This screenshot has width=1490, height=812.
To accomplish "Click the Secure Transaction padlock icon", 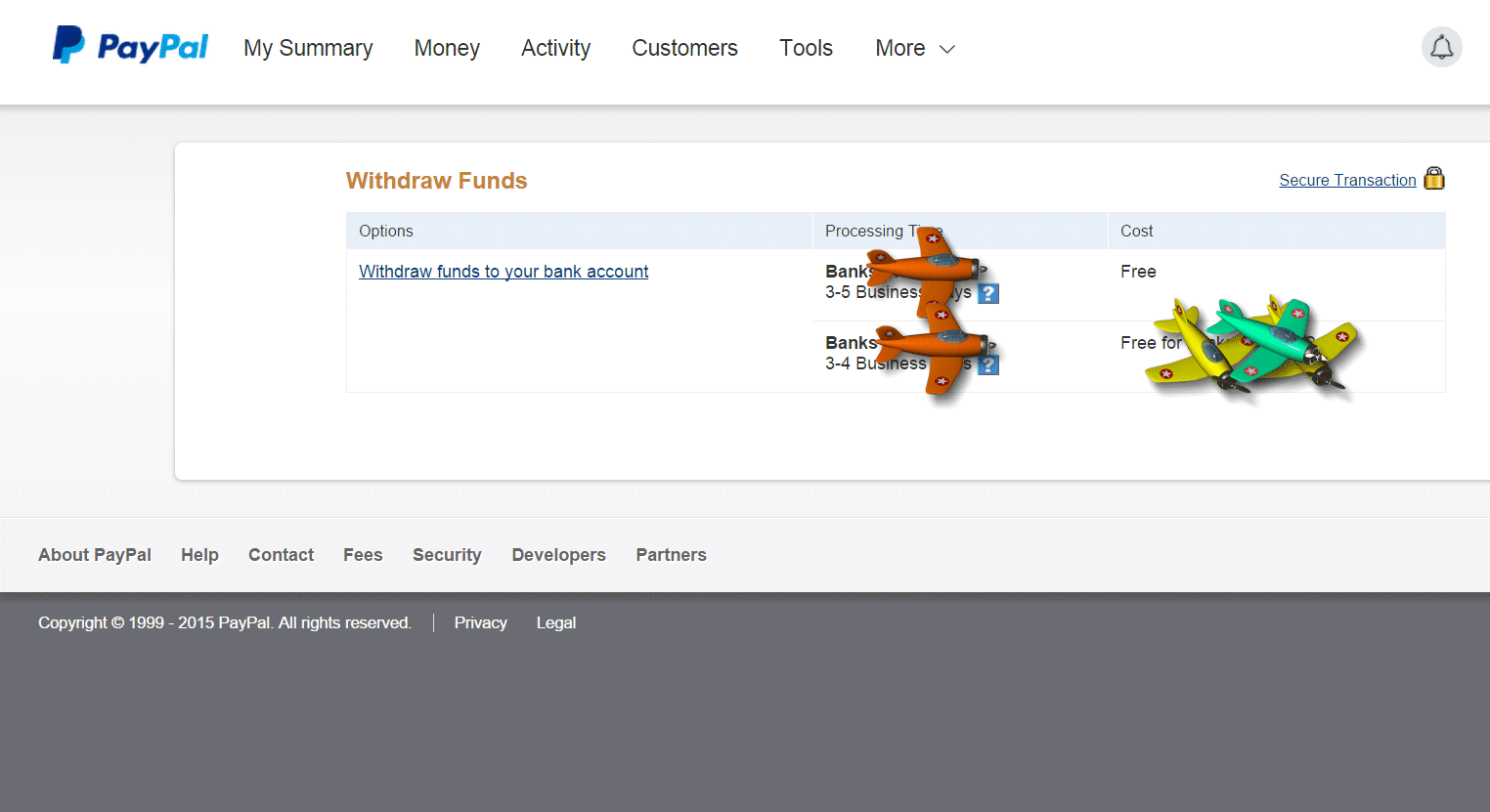I will [1433, 178].
